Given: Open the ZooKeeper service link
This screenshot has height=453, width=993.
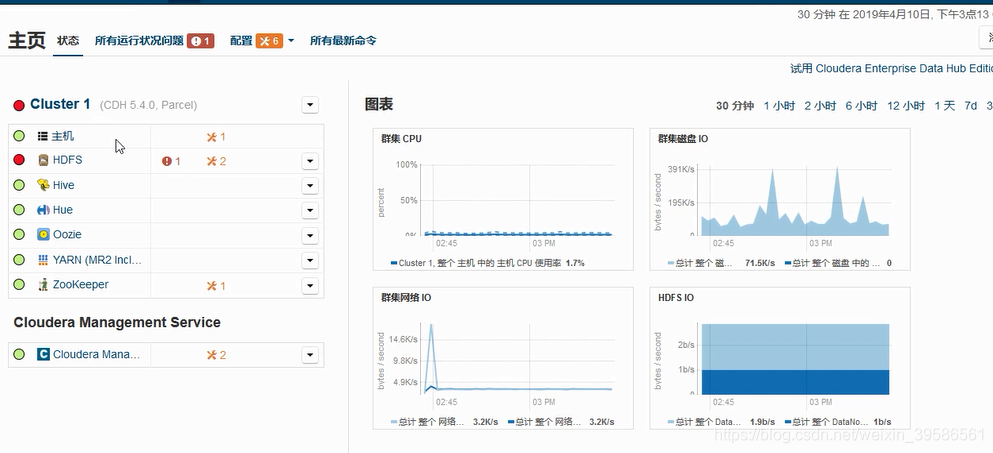Looking at the screenshot, I should (x=80, y=284).
